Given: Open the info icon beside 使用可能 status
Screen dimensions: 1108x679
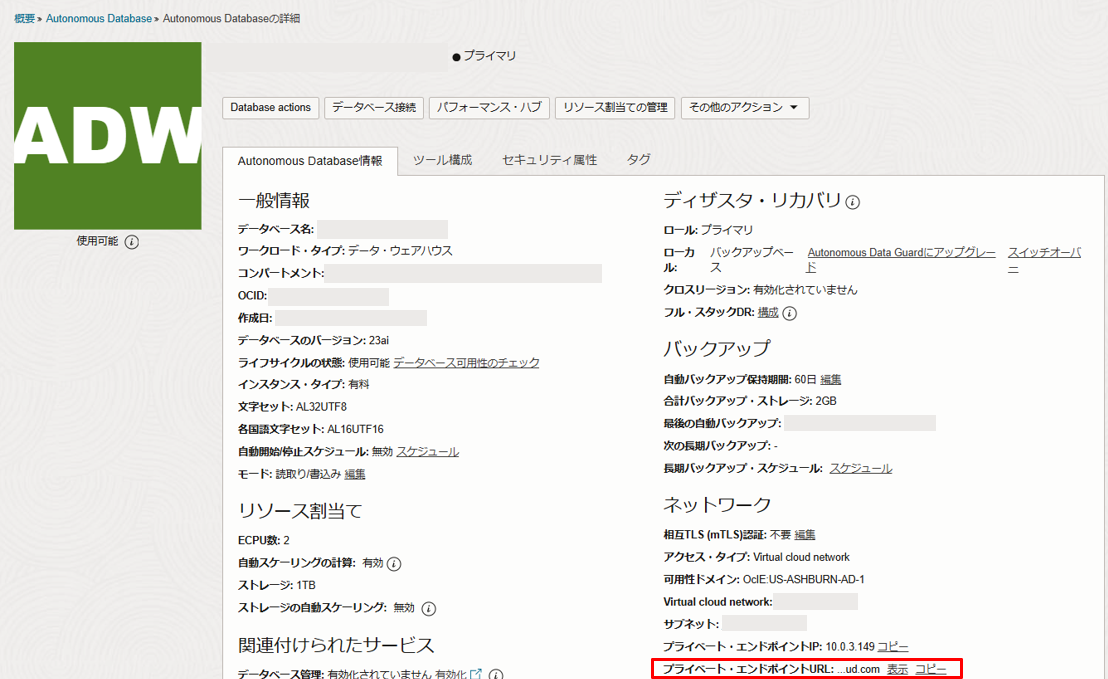Looking at the screenshot, I should [131, 242].
